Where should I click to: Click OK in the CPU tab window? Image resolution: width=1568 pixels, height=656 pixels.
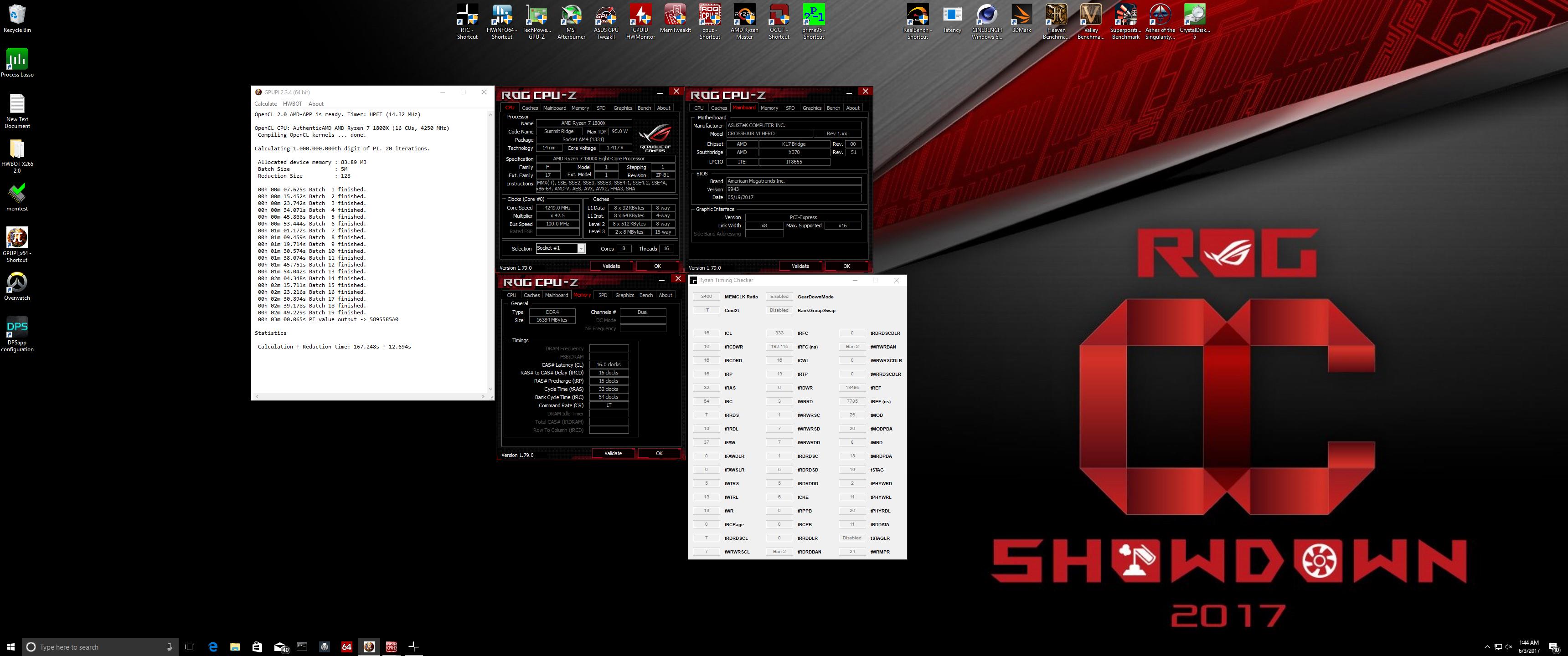(x=657, y=266)
